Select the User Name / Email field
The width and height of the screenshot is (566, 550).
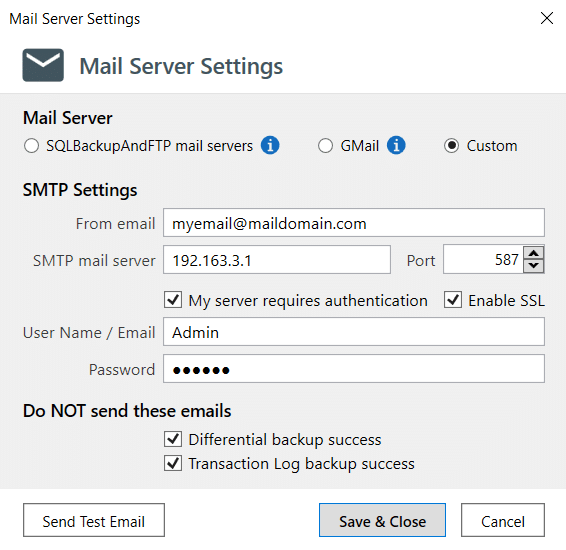pos(354,332)
